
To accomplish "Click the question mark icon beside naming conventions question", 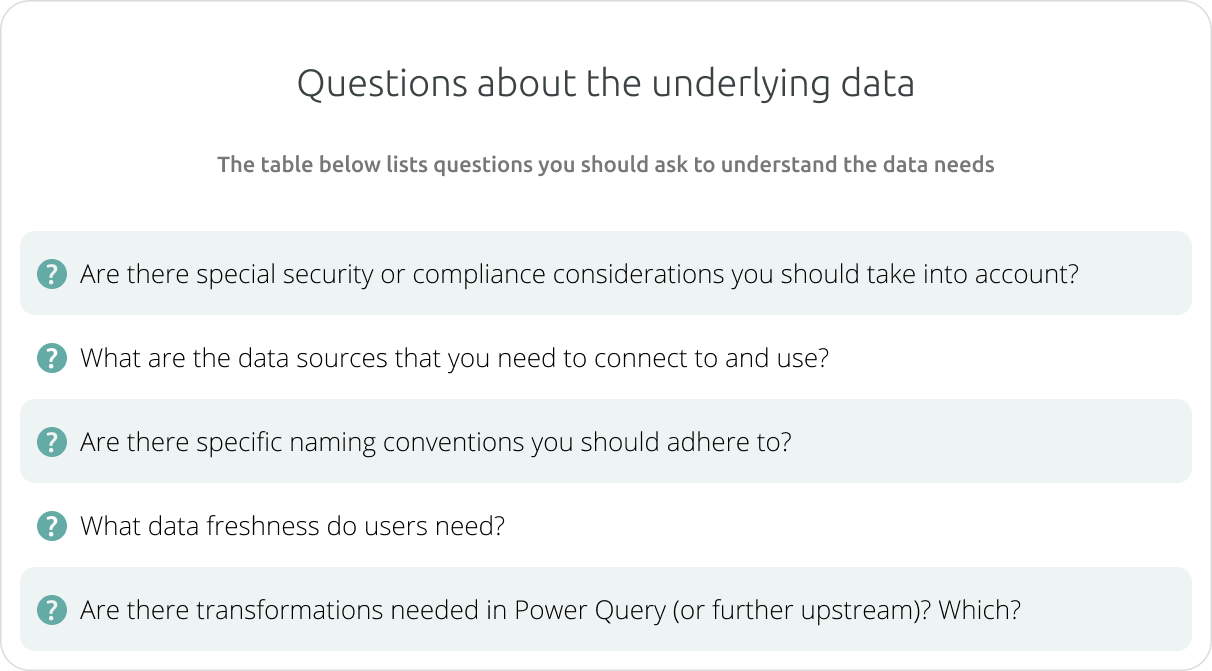I will click(x=51, y=442).
